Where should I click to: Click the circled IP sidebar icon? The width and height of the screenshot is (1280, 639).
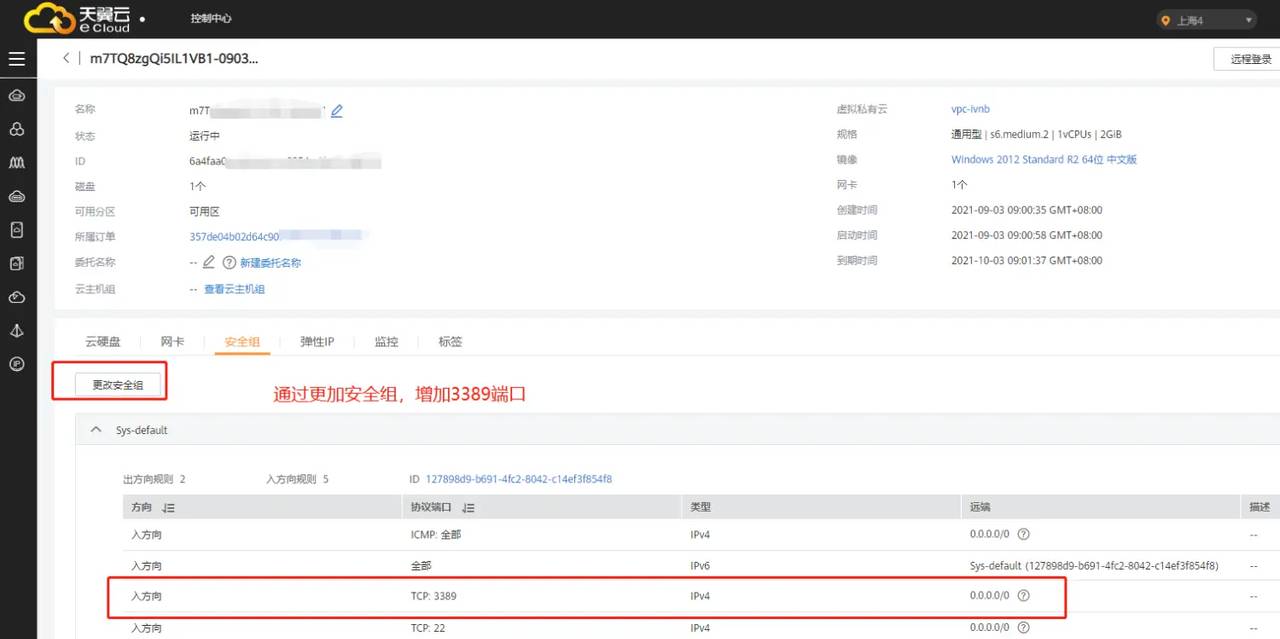coord(16,364)
